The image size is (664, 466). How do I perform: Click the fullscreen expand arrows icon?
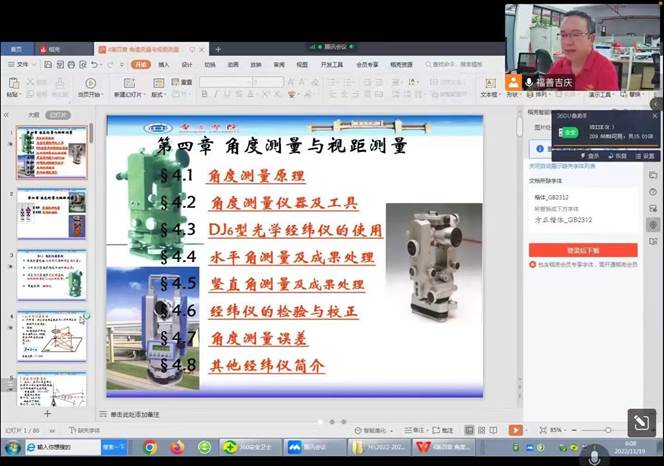641,423
